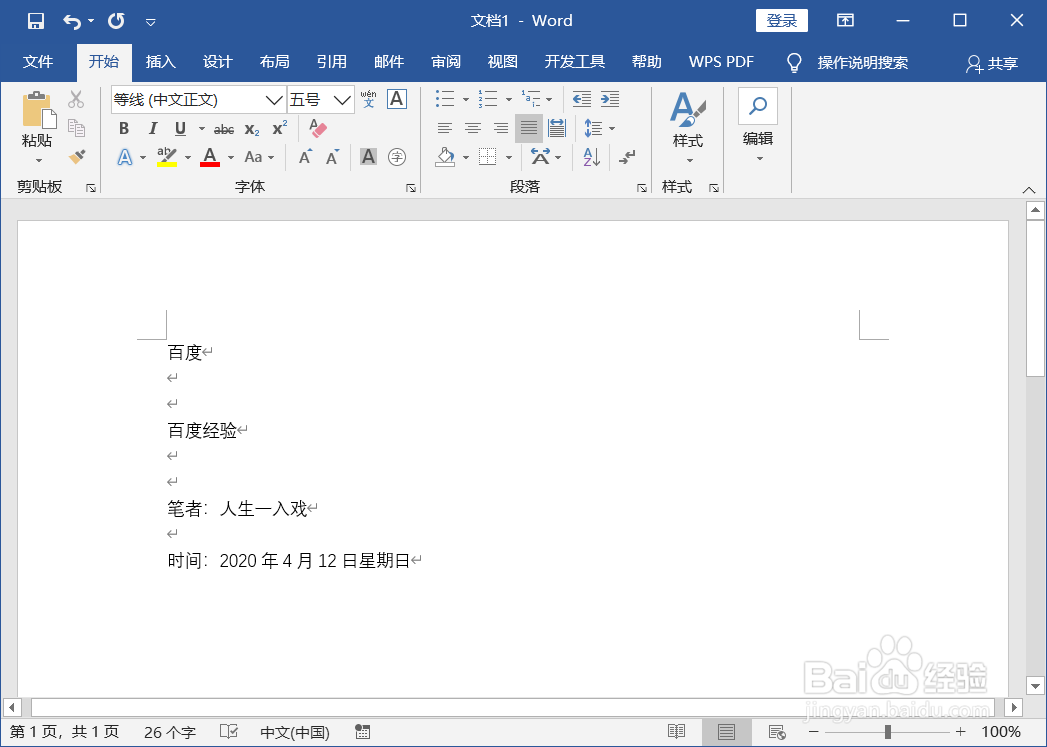Click the Copy icon

[x=76, y=128]
